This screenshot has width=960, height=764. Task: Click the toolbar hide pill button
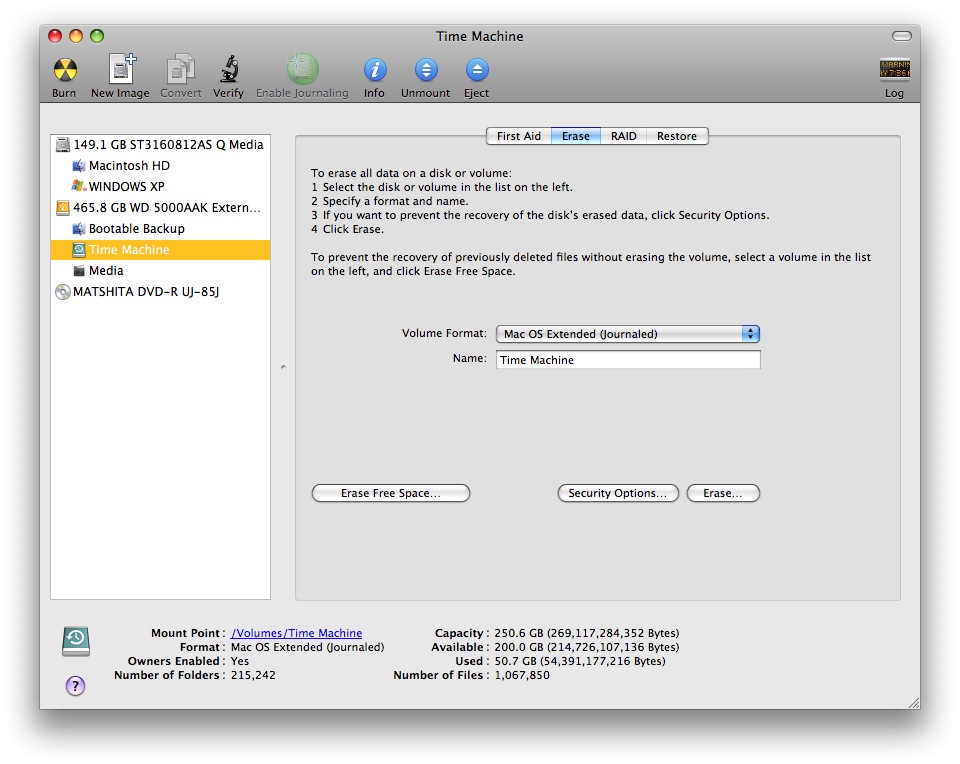pyautogui.click(x=901, y=36)
